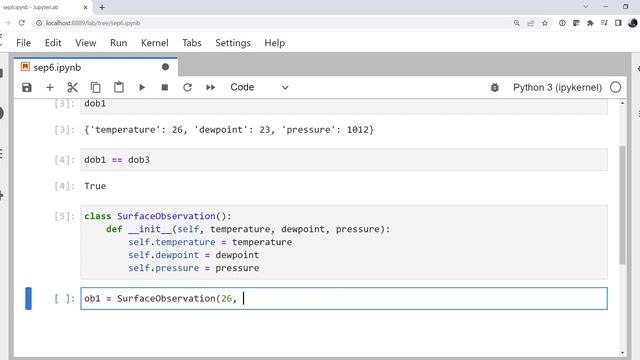The height and width of the screenshot is (360, 640).
Task: Click the def __init__ line
Action: (248, 229)
